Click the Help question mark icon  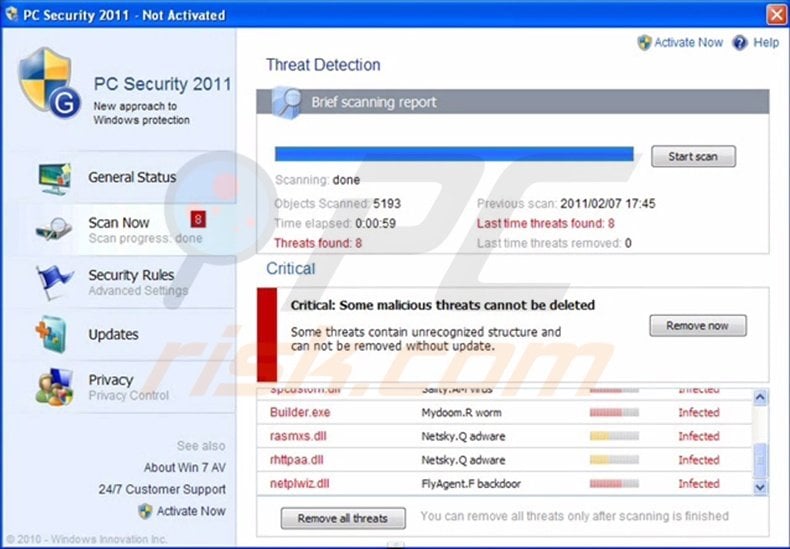pos(740,43)
